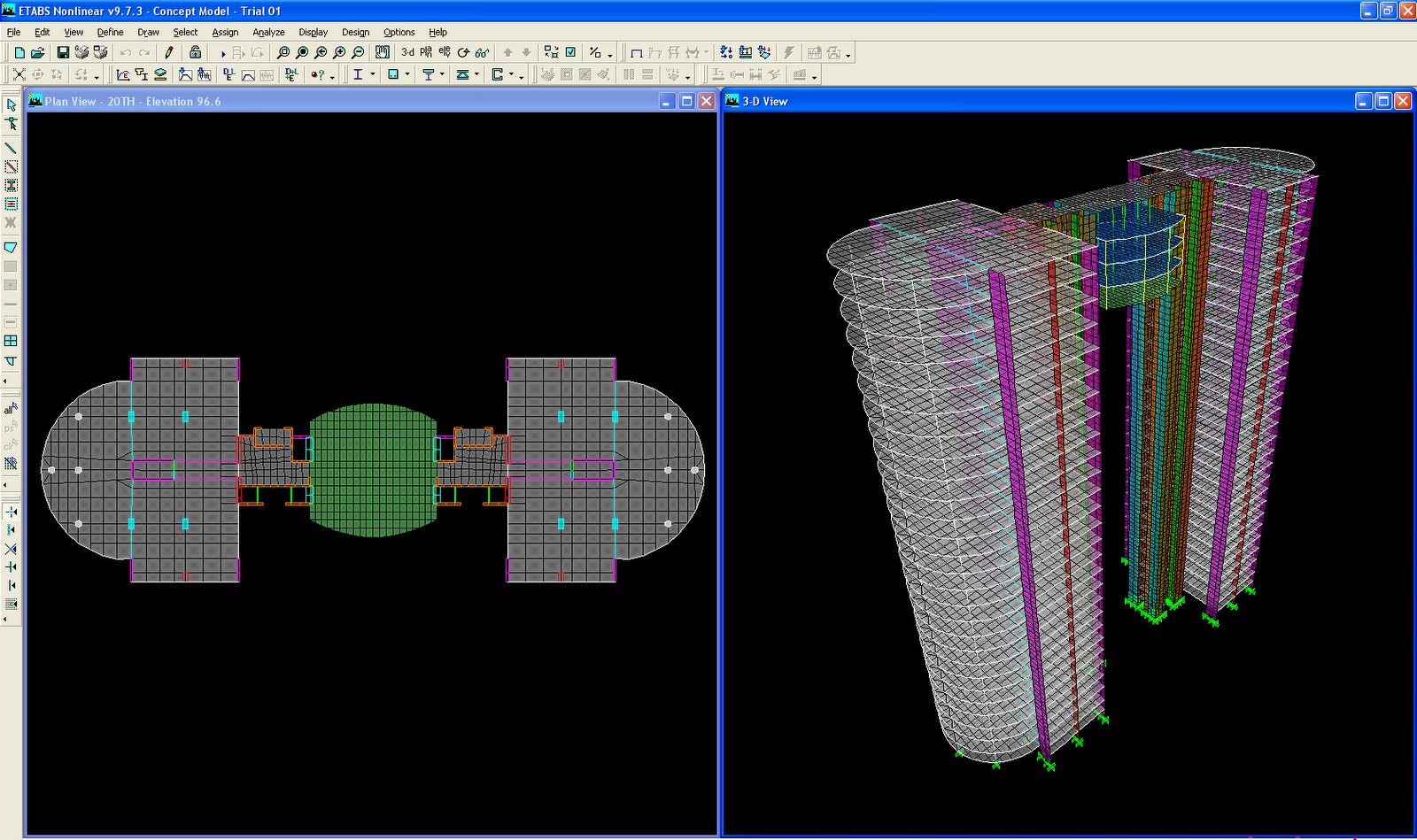The image size is (1417, 840).
Task: Toggle the model lock padlock icon
Action: [x=195, y=52]
